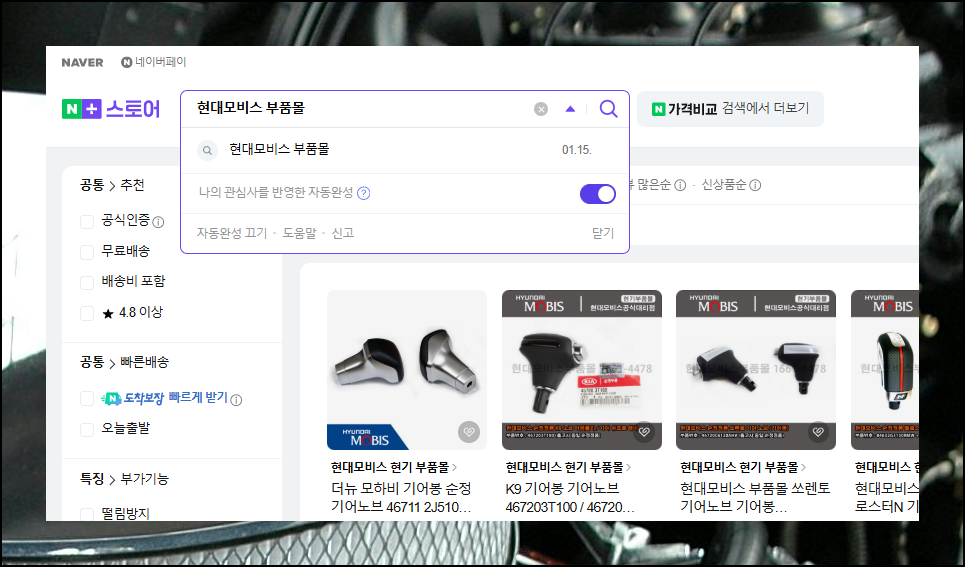Click the magnifier search button
The image size is (965, 567).
click(608, 109)
